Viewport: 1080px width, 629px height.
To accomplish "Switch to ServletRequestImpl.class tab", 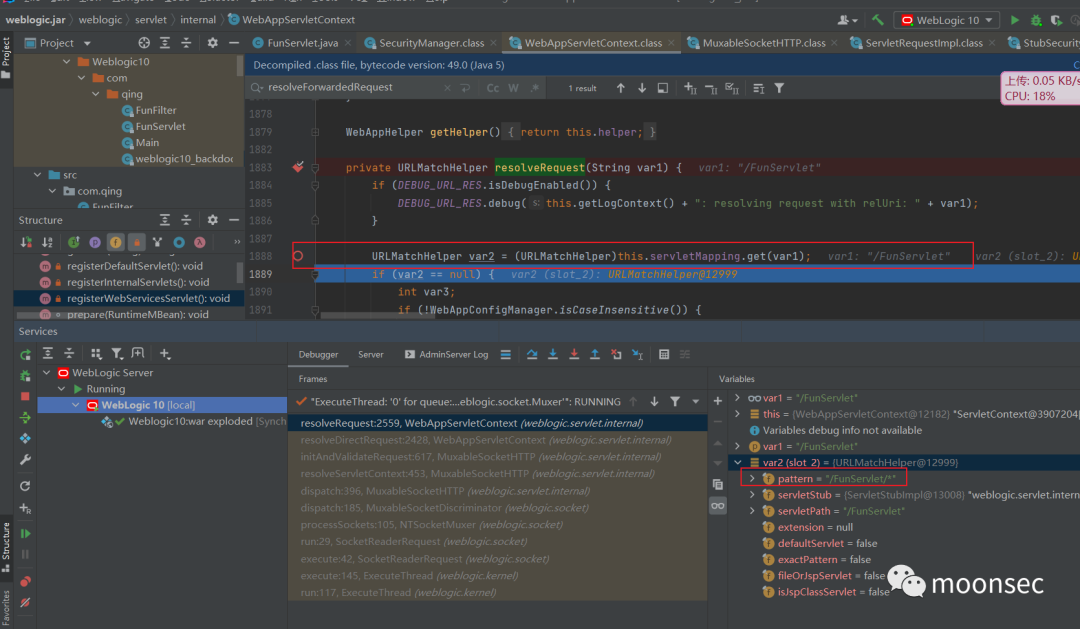I will pyautogui.click(x=924, y=43).
